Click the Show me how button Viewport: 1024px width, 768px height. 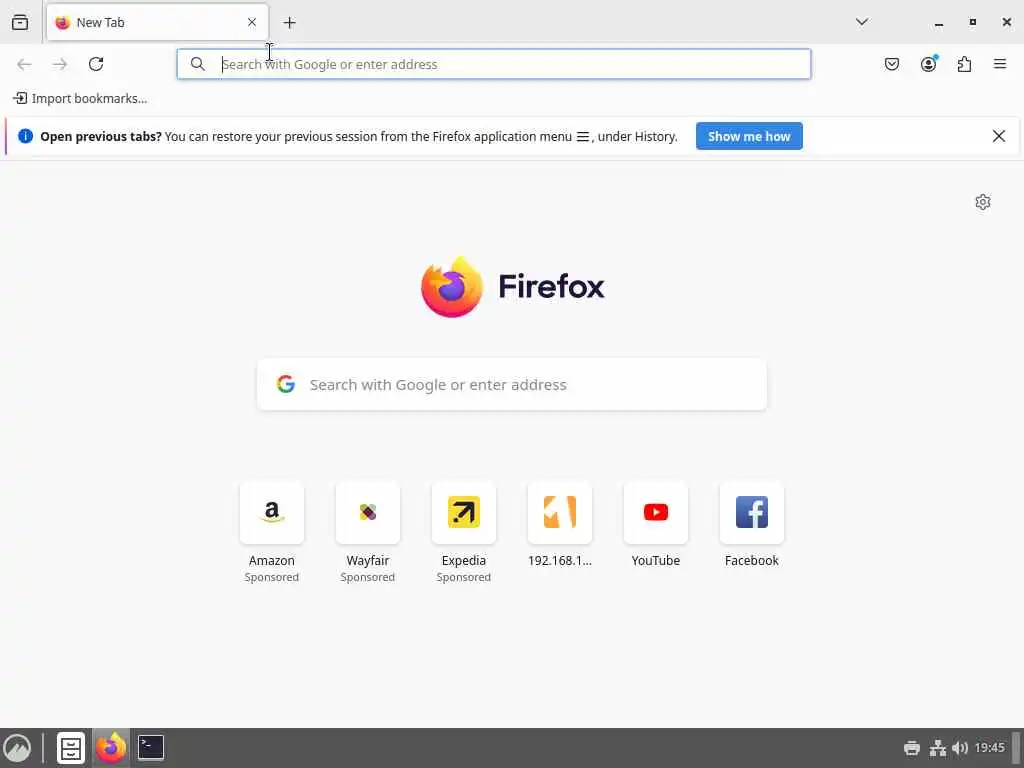[749, 136]
